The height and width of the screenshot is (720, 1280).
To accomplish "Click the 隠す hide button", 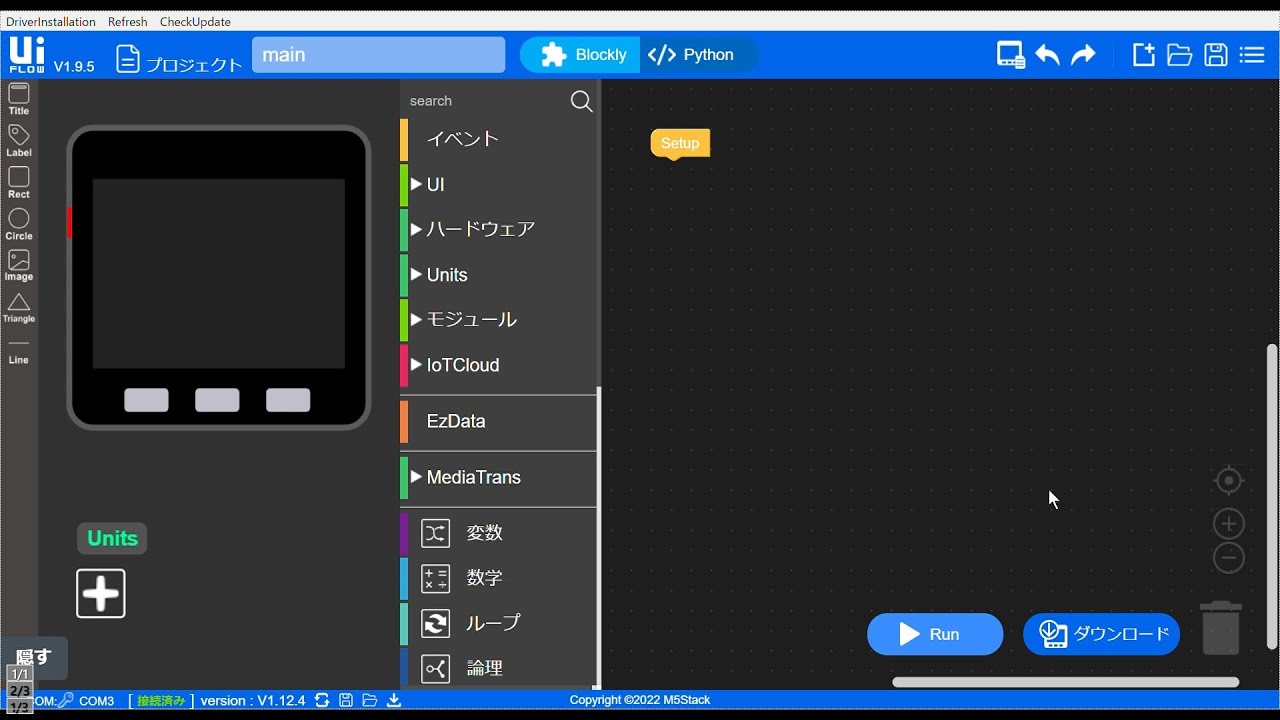I will coord(34,657).
